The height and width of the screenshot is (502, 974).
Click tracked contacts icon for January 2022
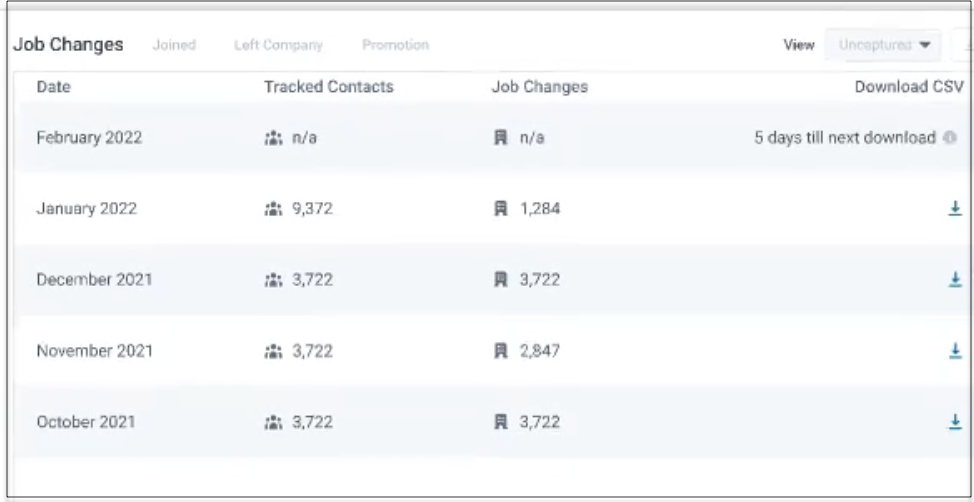[272, 209]
